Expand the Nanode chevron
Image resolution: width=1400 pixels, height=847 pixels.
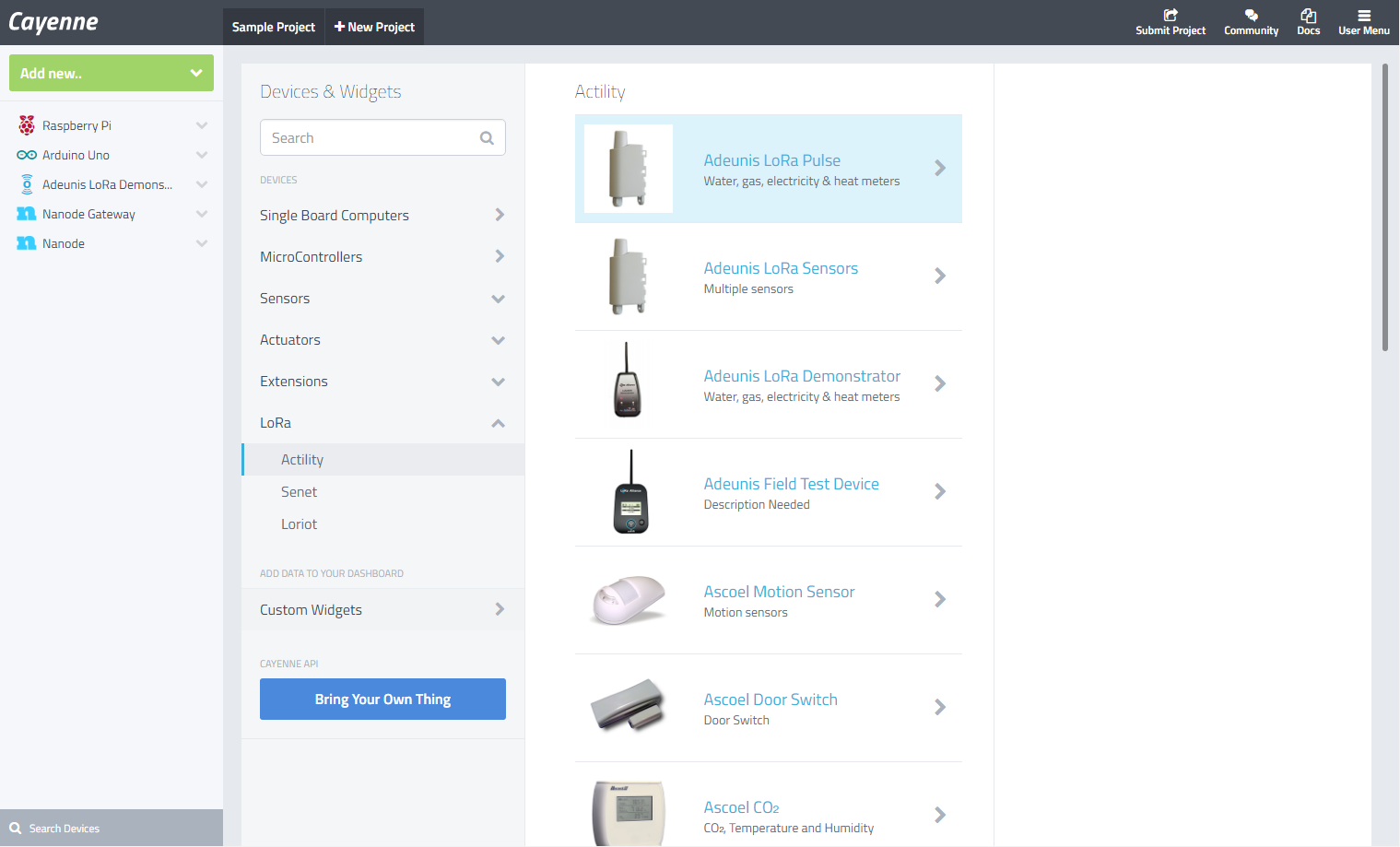pyautogui.click(x=202, y=243)
